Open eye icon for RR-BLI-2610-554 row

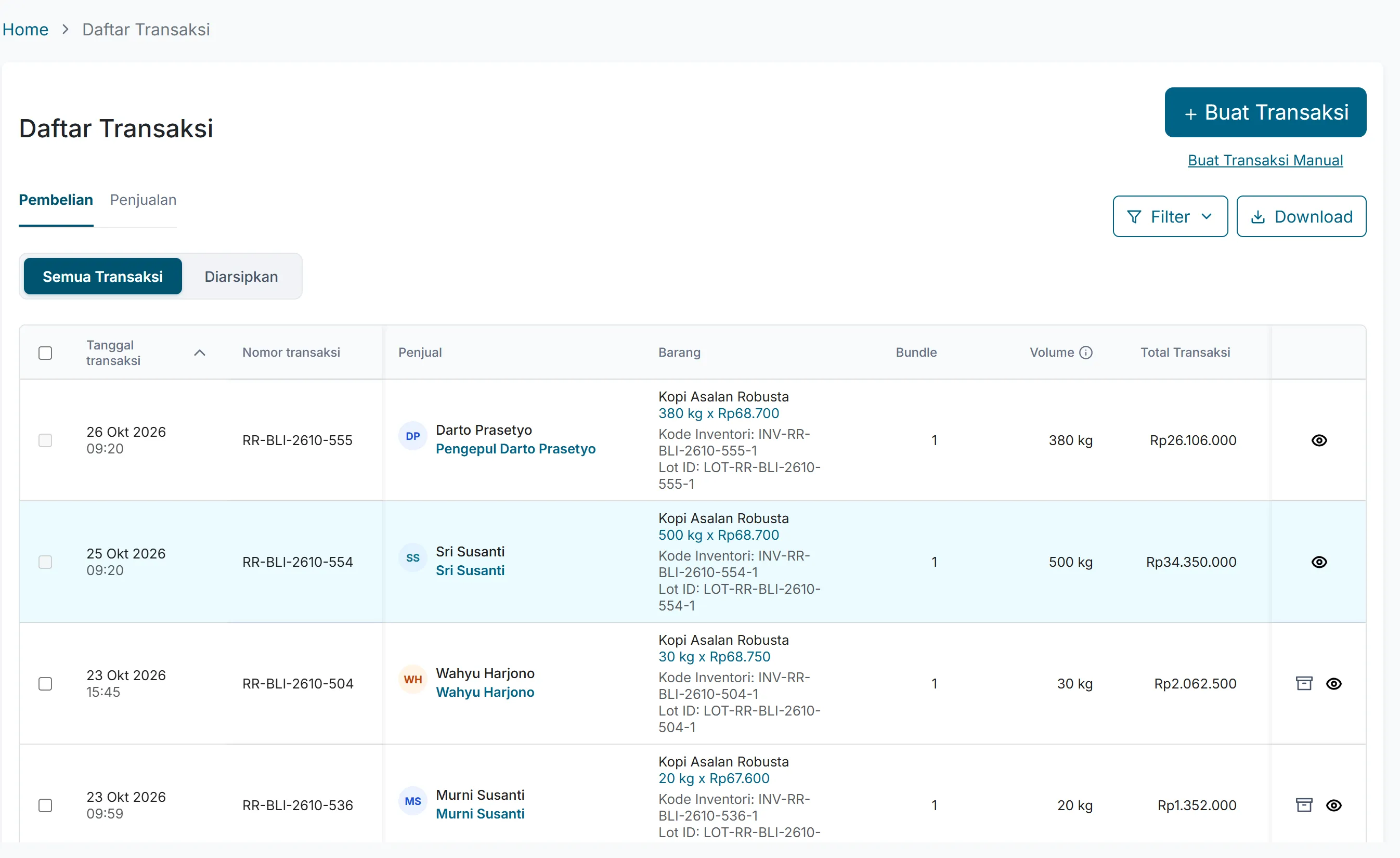[x=1319, y=562]
